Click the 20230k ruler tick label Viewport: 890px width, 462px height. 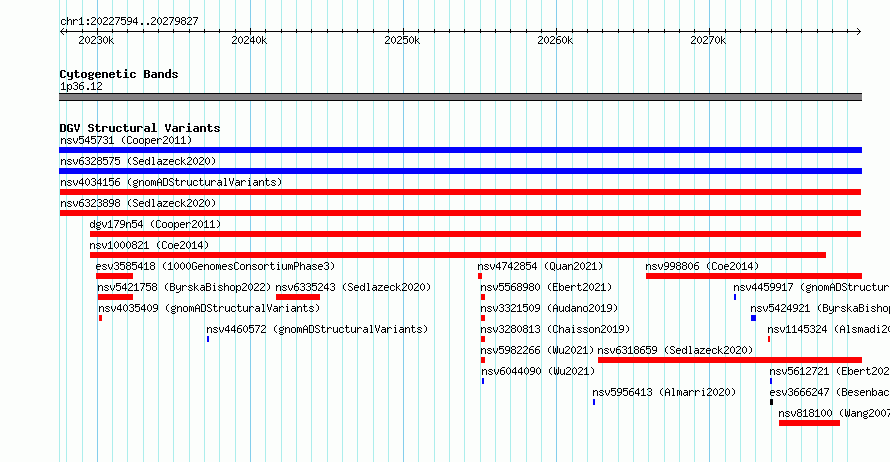pyautogui.click(x=96, y=40)
